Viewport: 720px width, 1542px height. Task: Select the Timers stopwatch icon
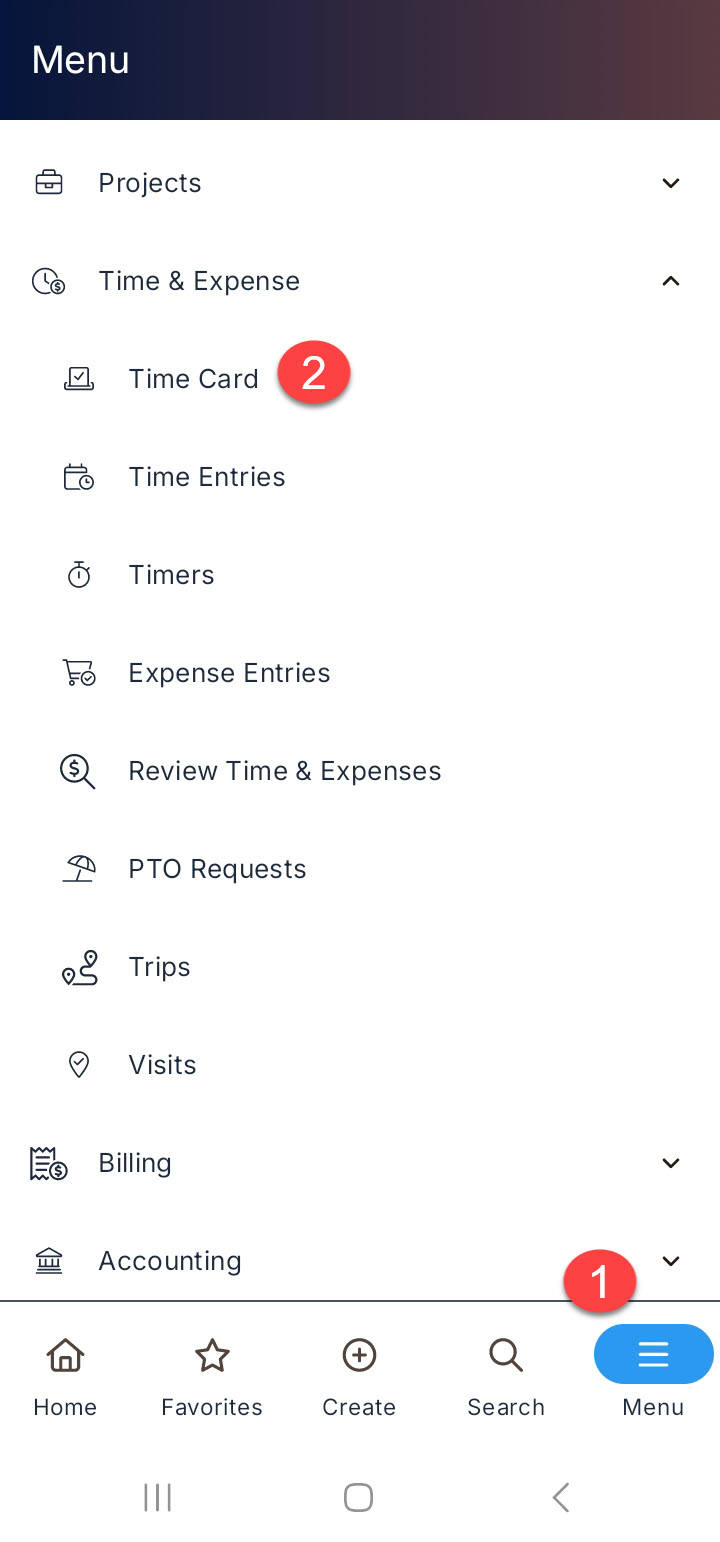coord(79,575)
